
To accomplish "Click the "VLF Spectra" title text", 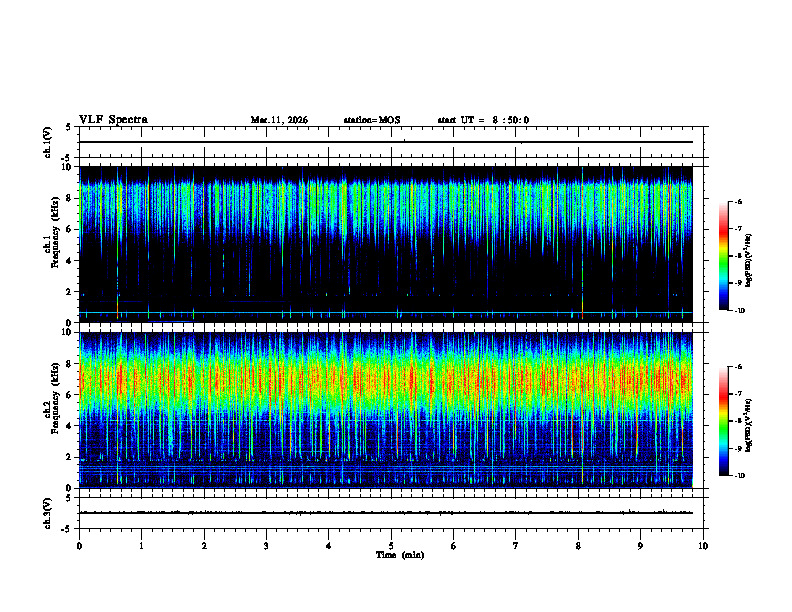I will pos(113,120).
